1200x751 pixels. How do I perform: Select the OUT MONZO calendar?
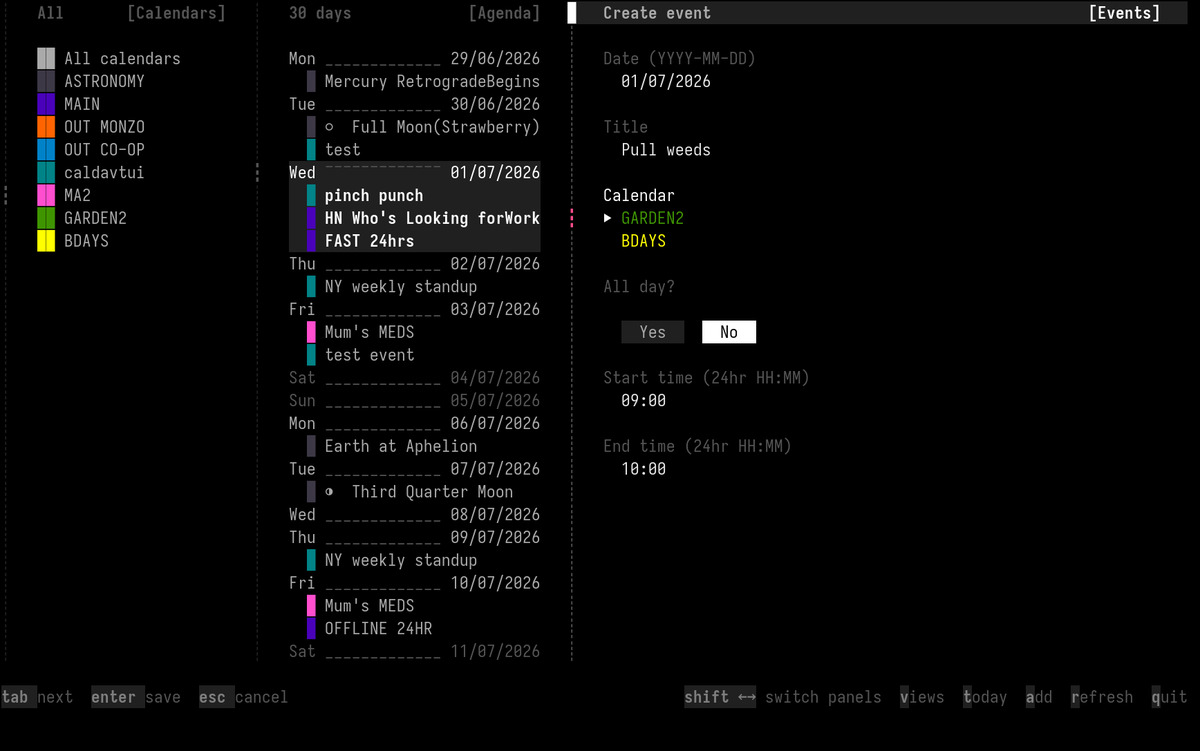104,127
